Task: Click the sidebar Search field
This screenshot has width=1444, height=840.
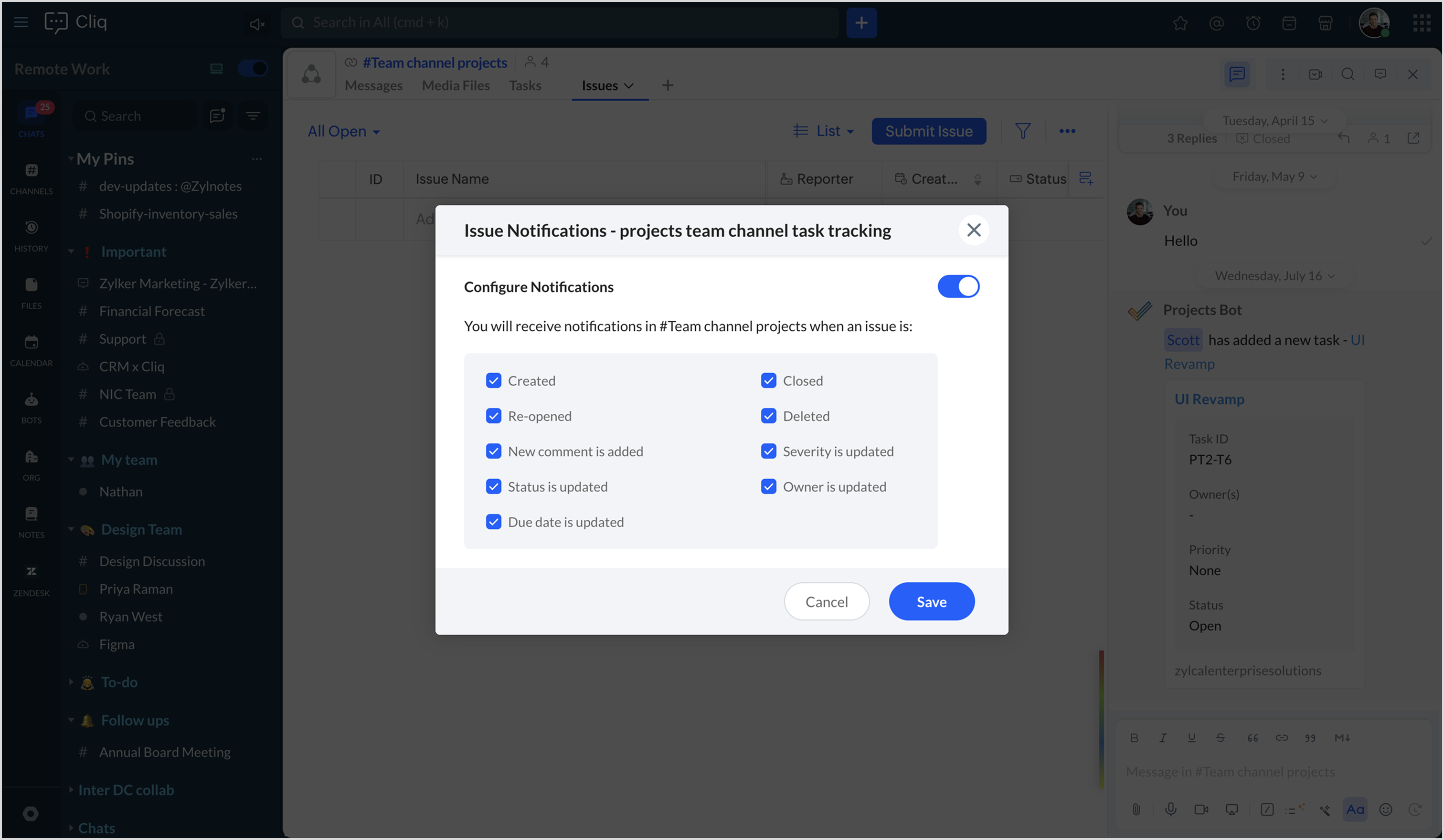Action: pos(135,116)
